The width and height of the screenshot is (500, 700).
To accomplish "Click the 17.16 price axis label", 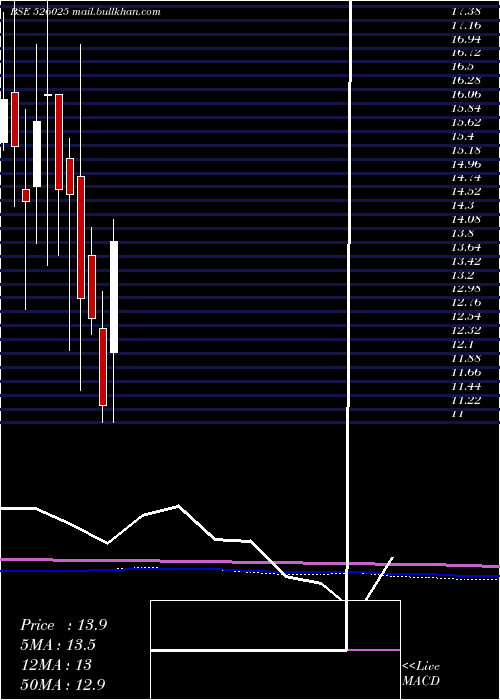I will point(466,25).
